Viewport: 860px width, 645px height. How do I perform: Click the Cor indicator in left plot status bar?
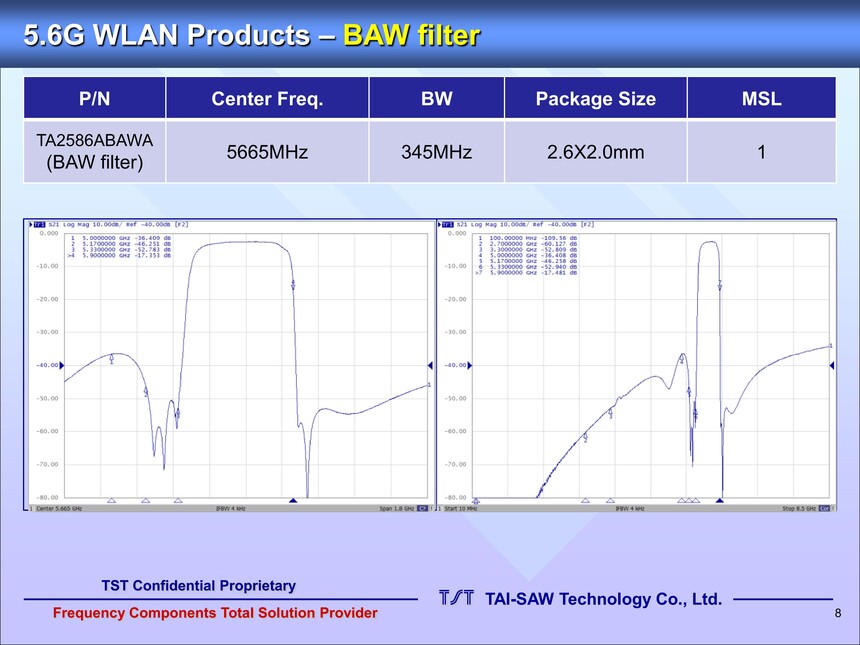click(422, 508)
